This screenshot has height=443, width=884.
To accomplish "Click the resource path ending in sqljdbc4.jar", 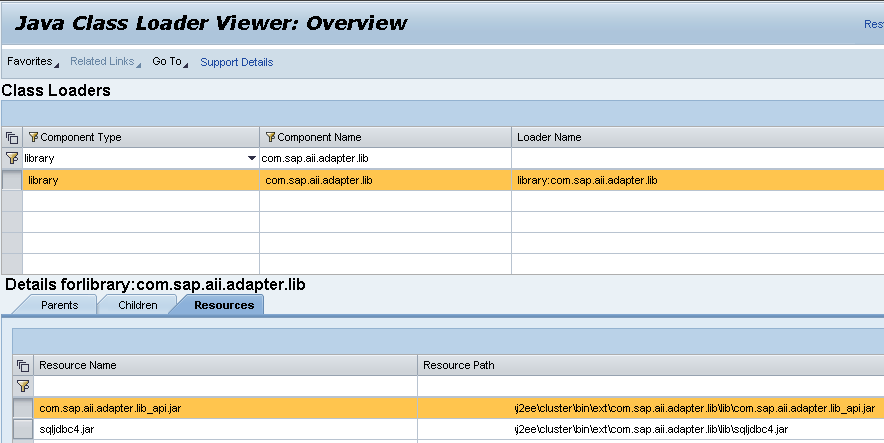I will [x=651, y=429].
